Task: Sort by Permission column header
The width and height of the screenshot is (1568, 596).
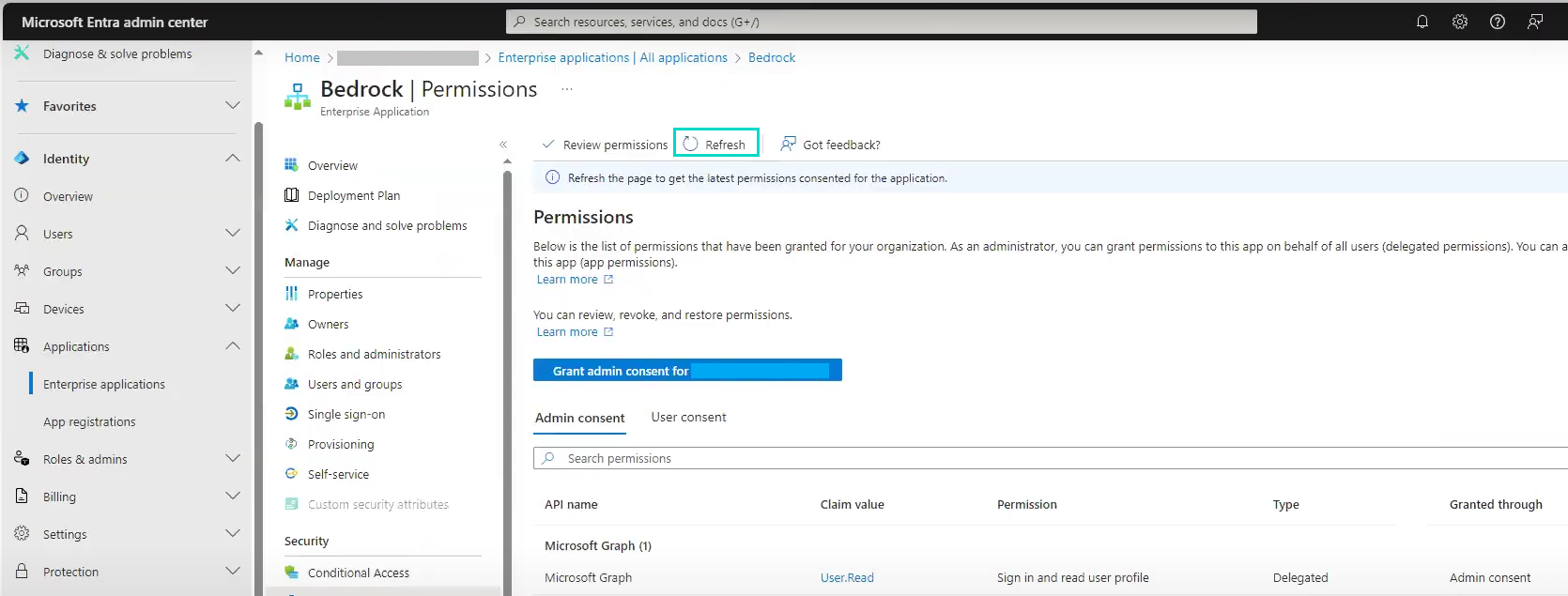Action: pos(1027,505)
